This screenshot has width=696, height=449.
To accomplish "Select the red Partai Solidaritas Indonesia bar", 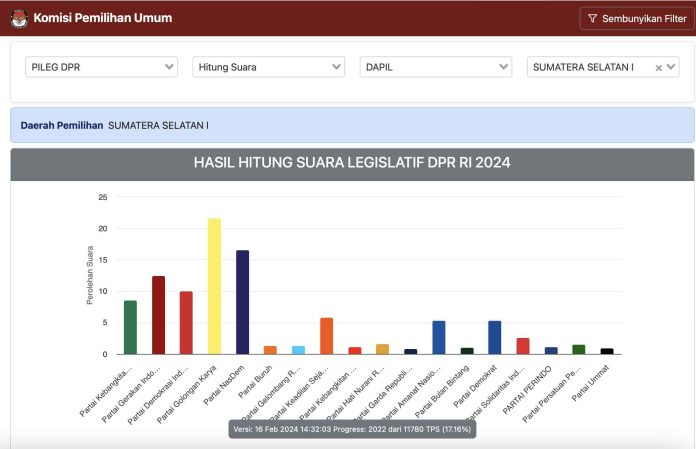I will coord(523,346).
